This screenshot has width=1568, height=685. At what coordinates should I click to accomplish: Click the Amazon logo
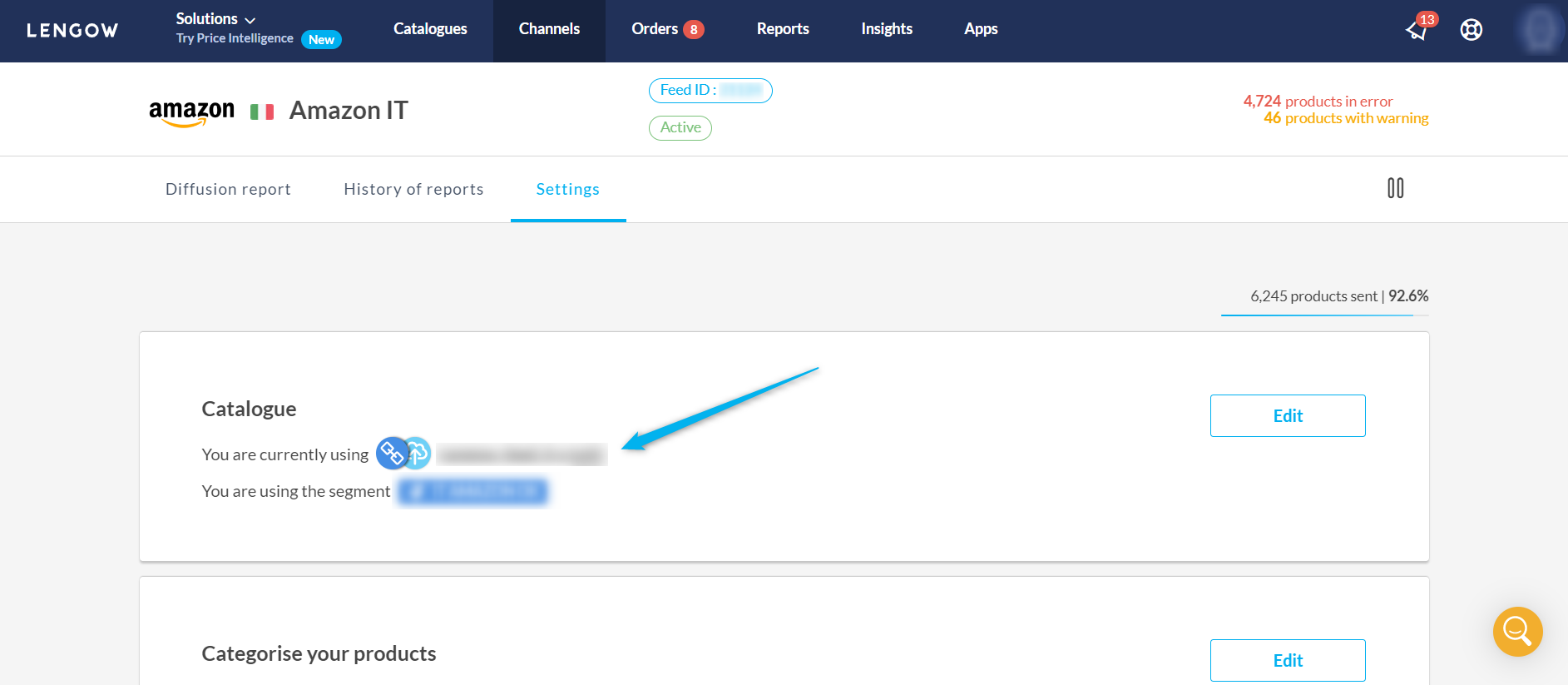[x=191, y=112]
